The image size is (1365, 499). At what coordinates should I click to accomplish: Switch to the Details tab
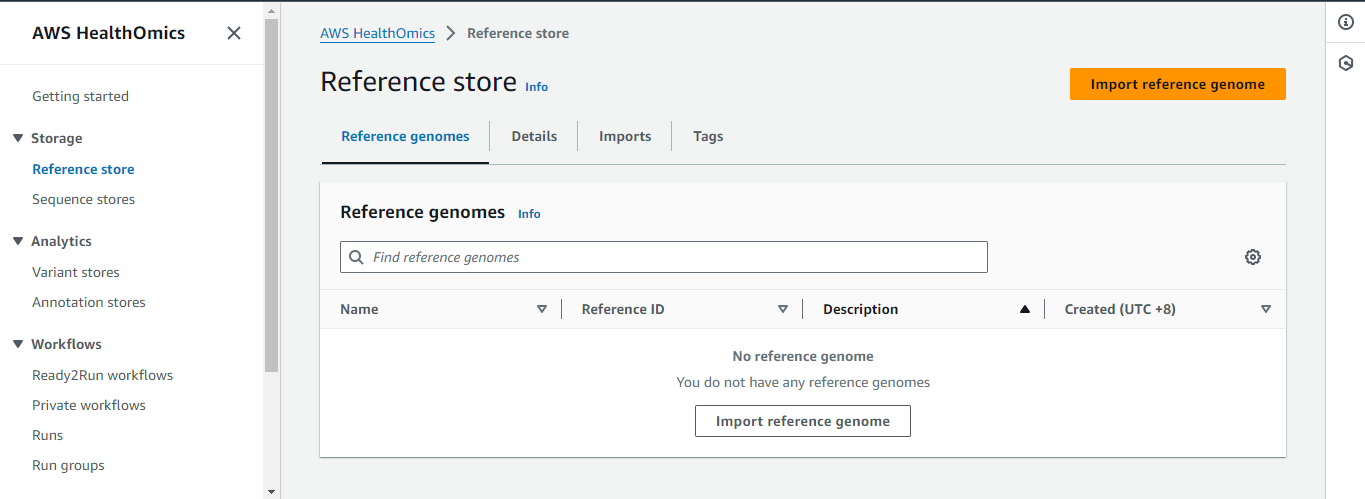click(534, 136)
